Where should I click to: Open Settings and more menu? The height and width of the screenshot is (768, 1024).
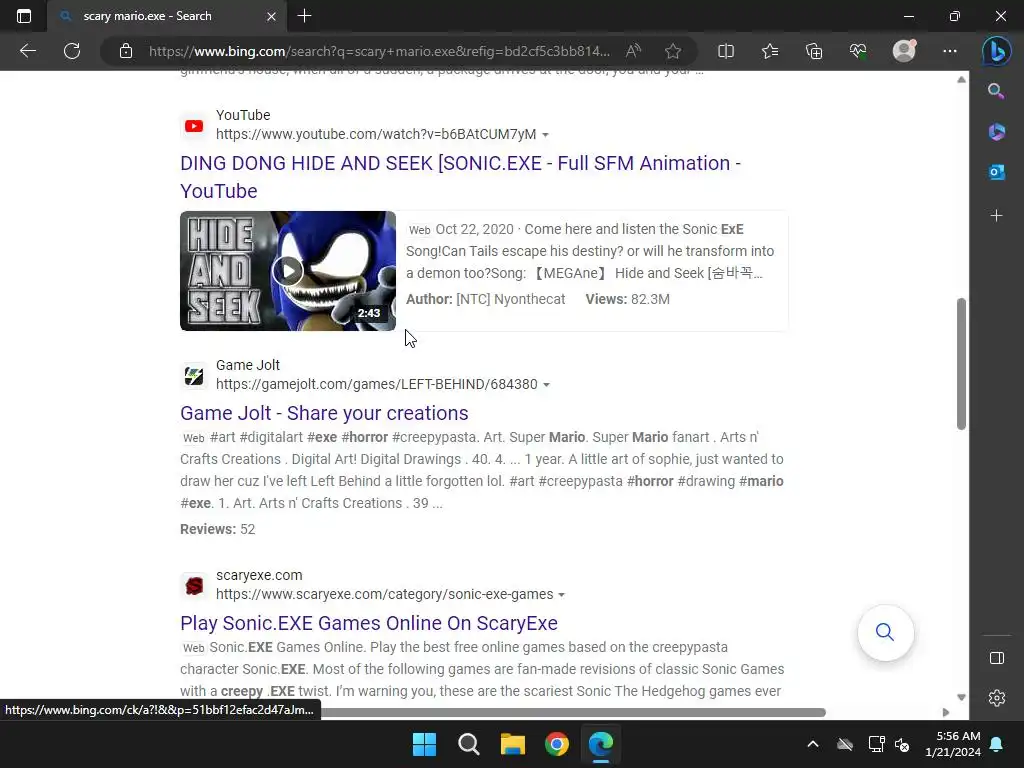tap(950, 51)
